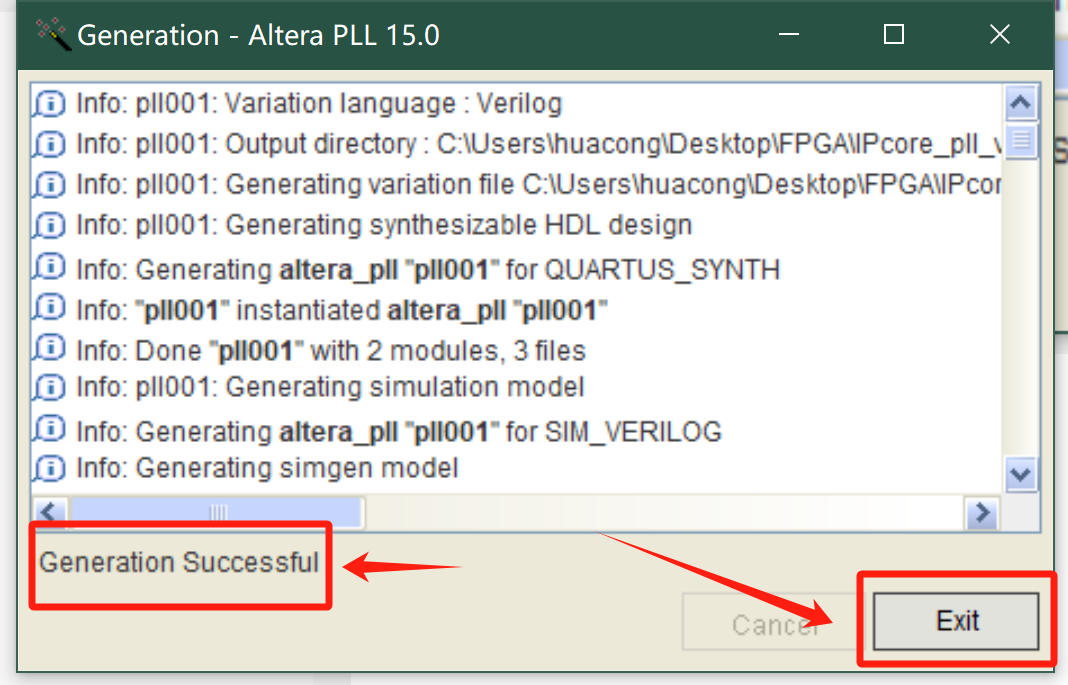This screenshot has height=685, width=1068.
Task: Select log line 'pll001 instantiated altera_pll'
Action: pos(341,310)
